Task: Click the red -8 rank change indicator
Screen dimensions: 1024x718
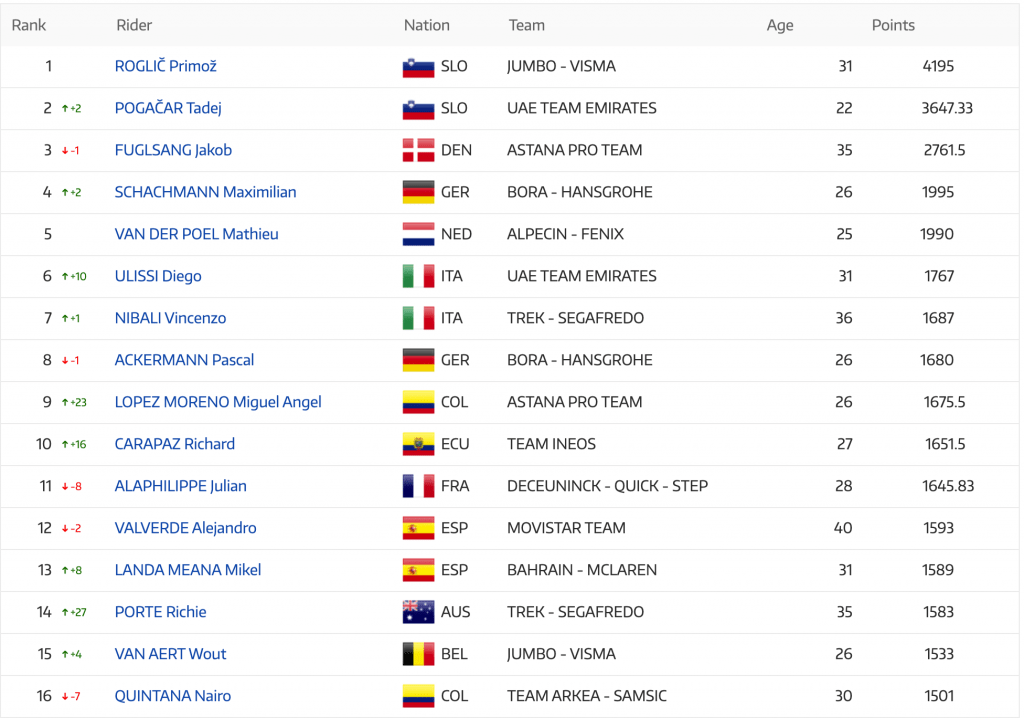Action: click(x=71, y=487)
